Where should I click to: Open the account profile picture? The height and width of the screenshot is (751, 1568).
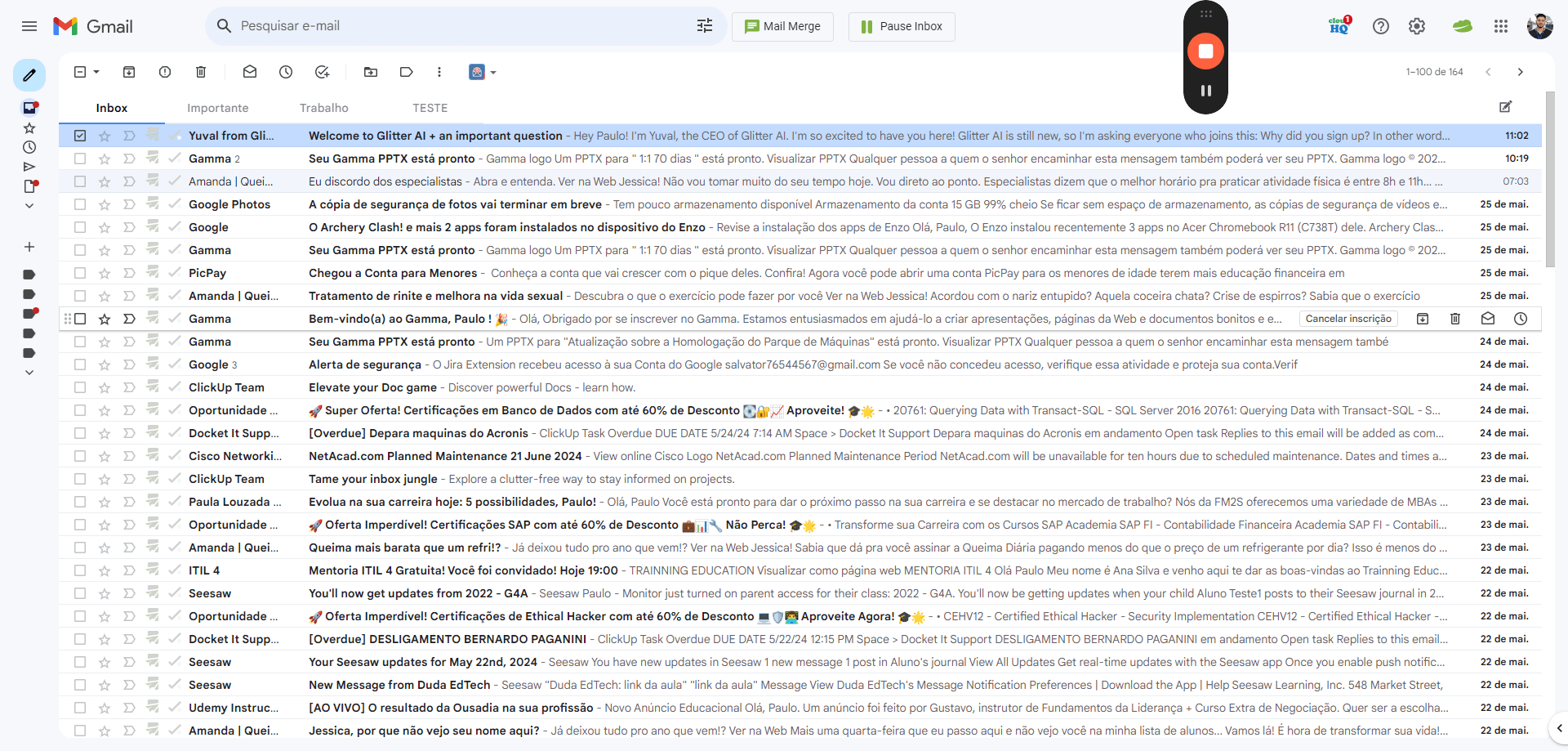pyautogui.click(x=1540, y=26)
